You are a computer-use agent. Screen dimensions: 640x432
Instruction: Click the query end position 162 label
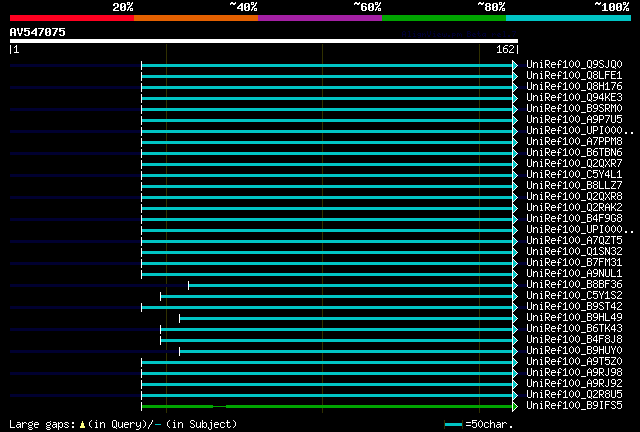pyautogui.click(x=505, y=49)
